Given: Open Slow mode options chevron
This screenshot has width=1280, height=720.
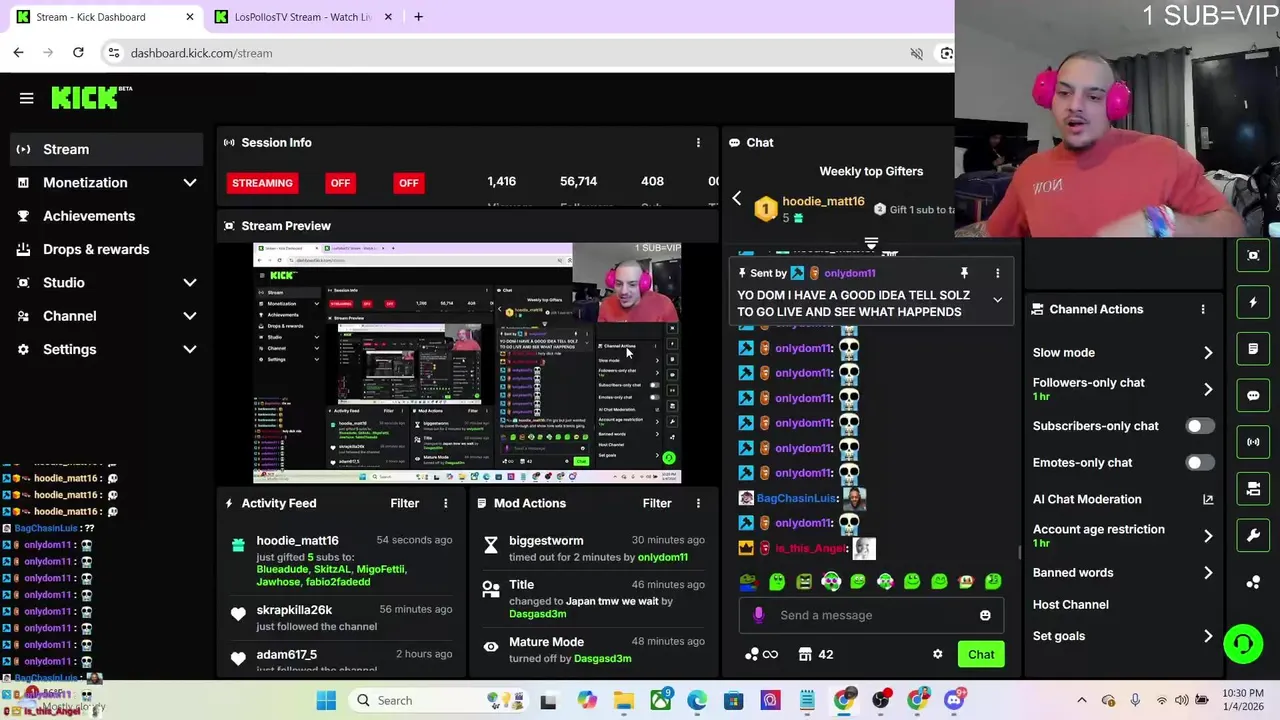Looking at the screenshot, I should pos(1208,353).
